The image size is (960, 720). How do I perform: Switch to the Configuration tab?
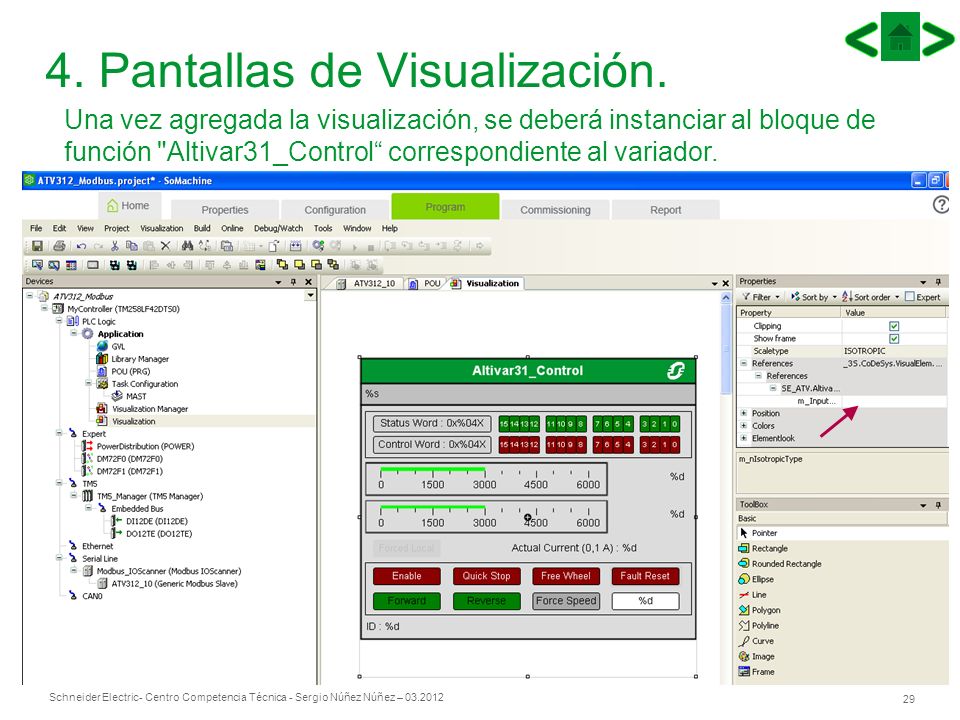[335, 209]
